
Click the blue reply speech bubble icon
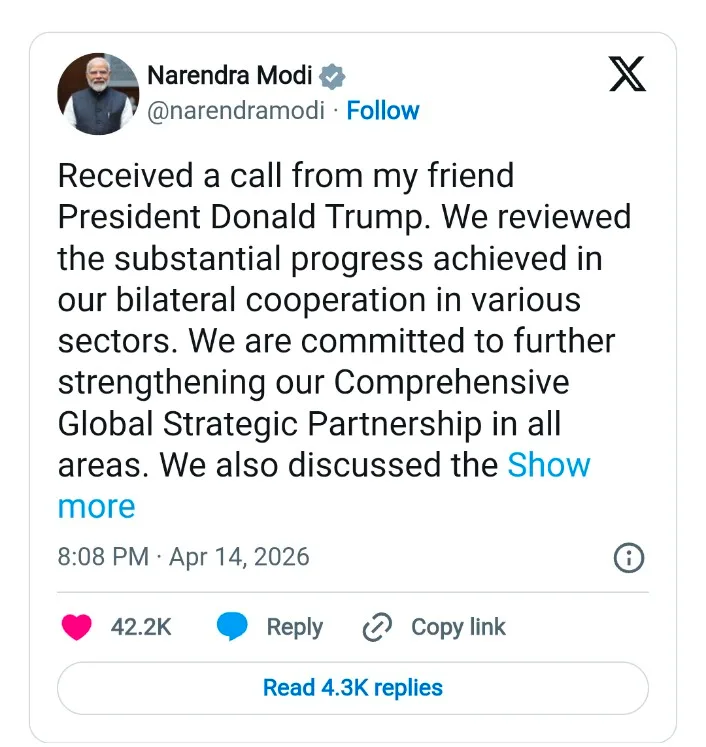pos(232,627)
